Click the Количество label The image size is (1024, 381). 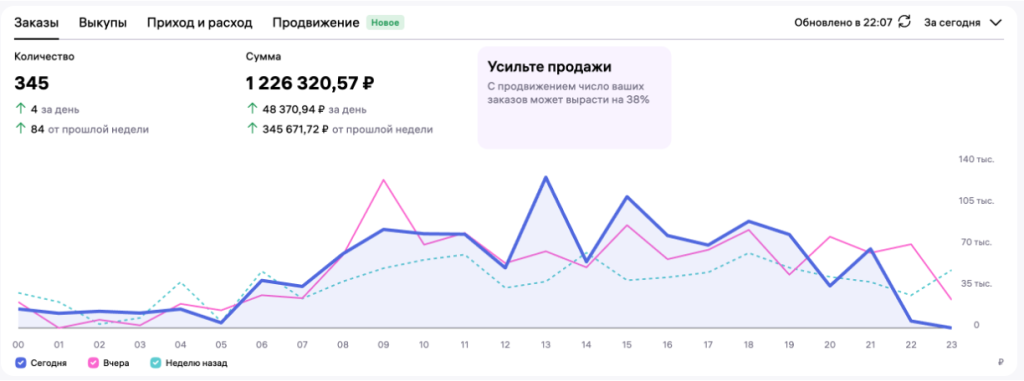coord(44,56)
